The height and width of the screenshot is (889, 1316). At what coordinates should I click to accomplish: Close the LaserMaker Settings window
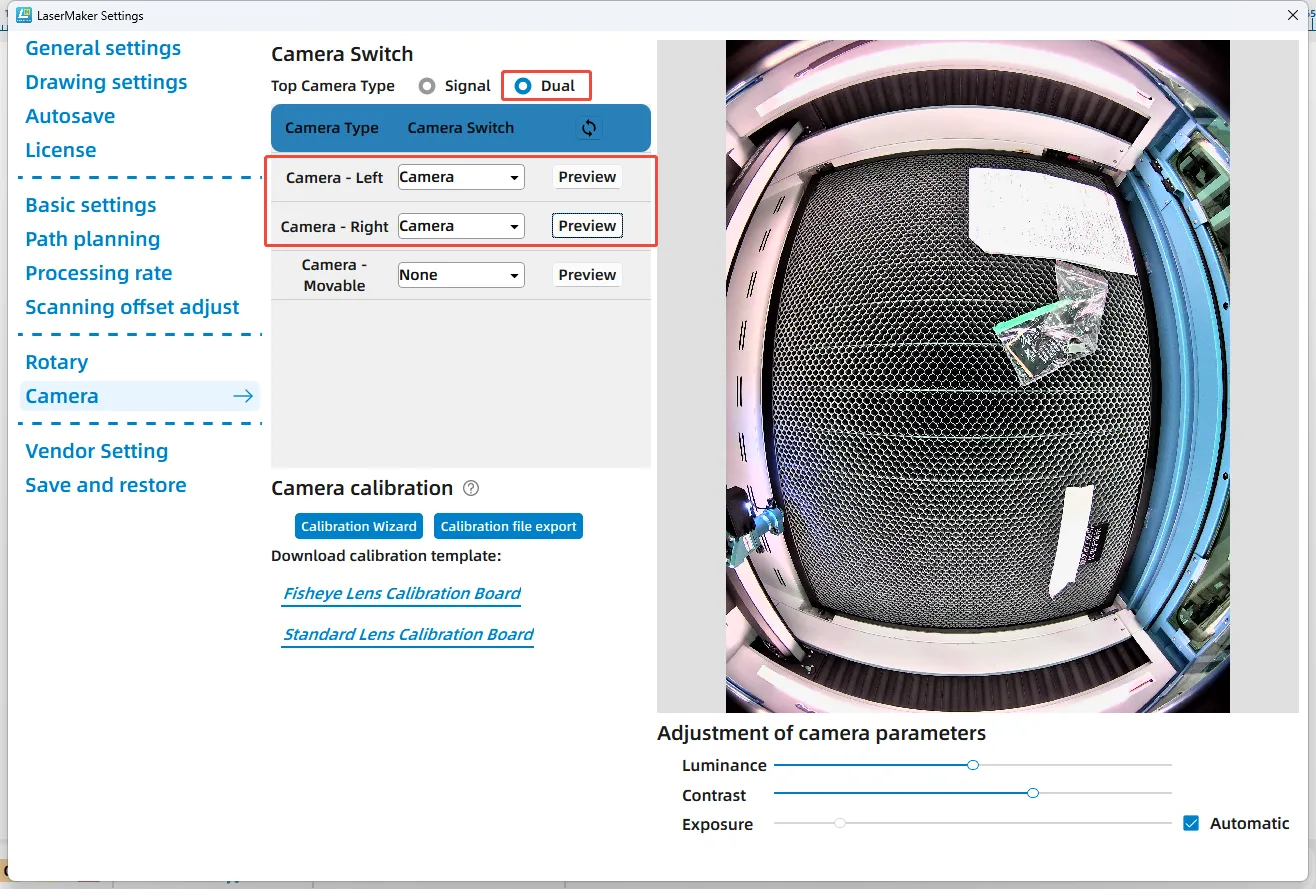(1293, 16)
